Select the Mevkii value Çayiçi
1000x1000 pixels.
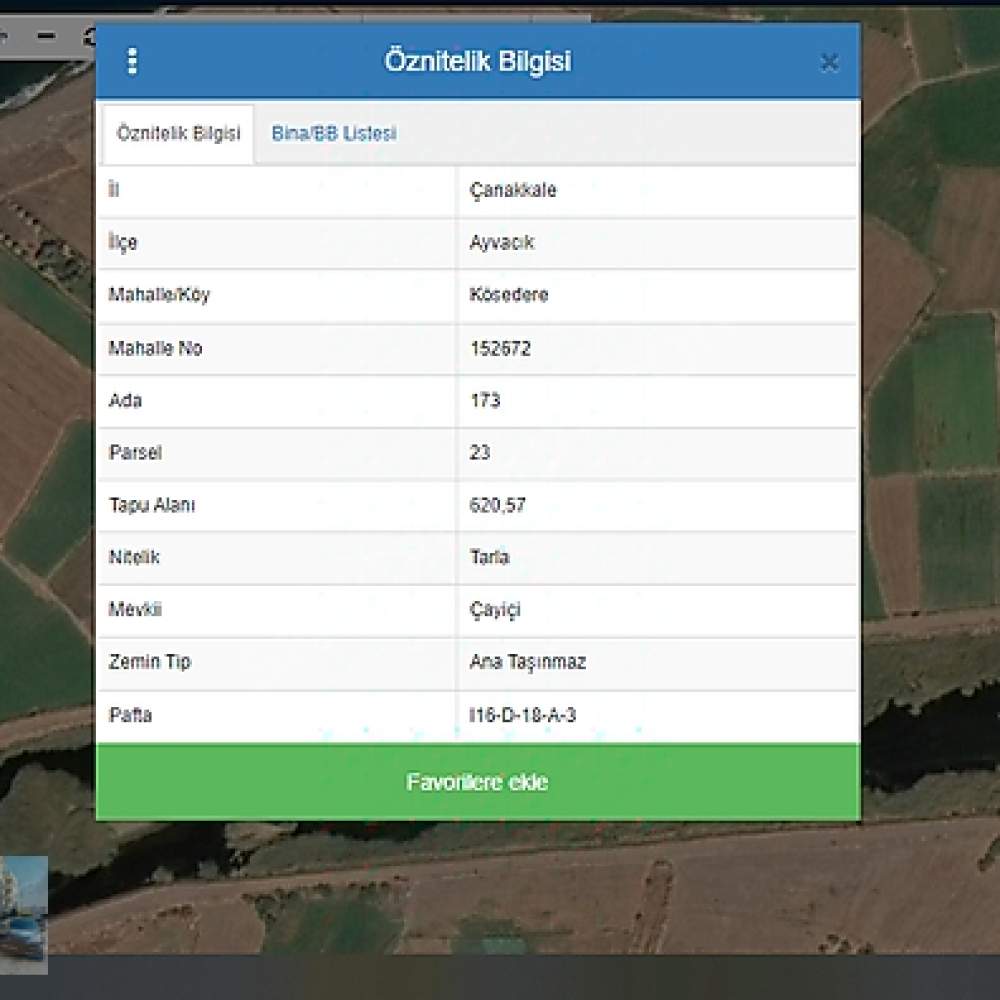pyautogui.click(x=495, y=610)
